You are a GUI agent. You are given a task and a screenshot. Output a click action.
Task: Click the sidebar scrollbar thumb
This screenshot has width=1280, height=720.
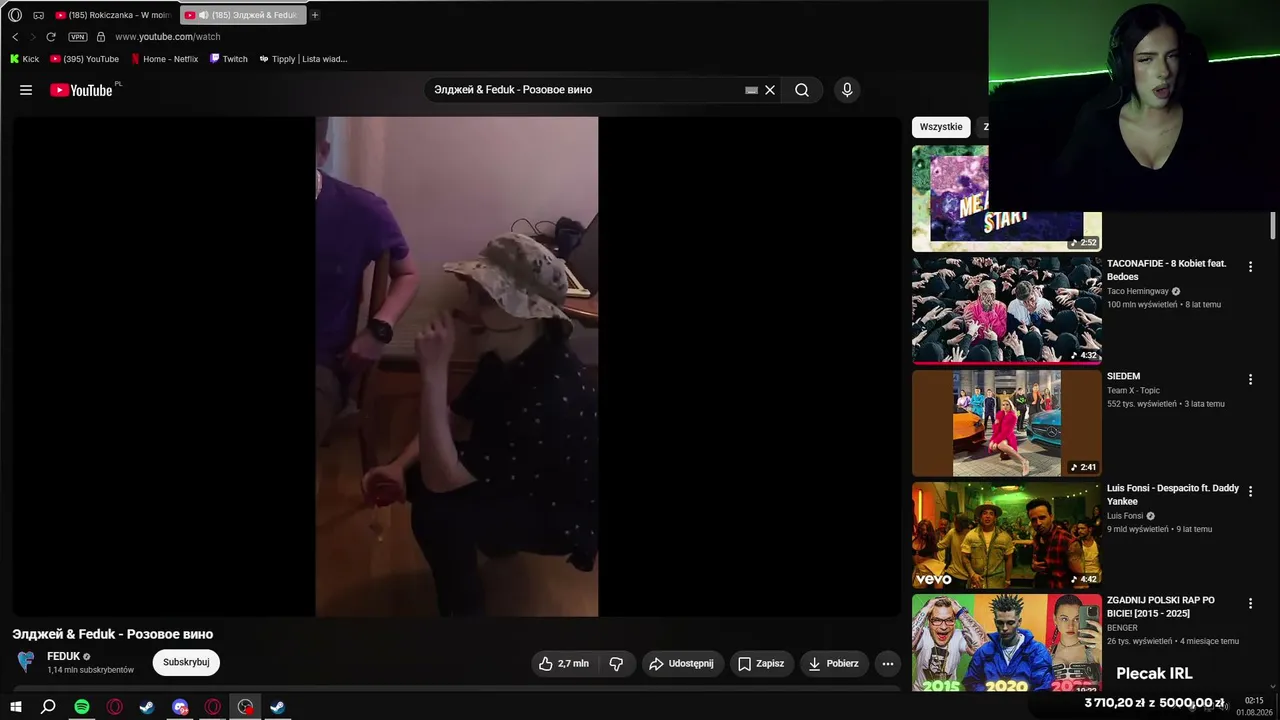[x=1273, y=226]
